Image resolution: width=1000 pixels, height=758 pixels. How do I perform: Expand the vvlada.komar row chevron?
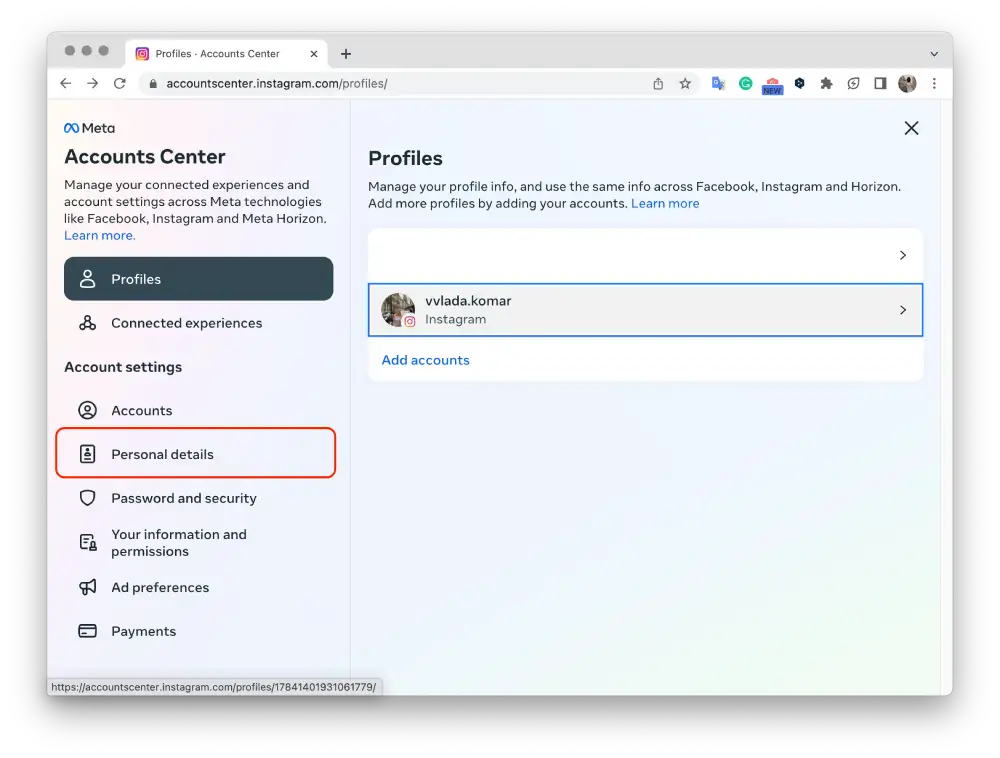(x=902, y=310)
